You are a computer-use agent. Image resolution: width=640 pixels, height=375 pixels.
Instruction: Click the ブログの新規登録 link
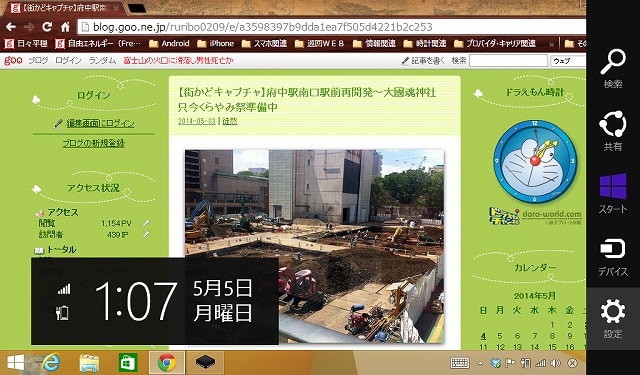(93, 143)
